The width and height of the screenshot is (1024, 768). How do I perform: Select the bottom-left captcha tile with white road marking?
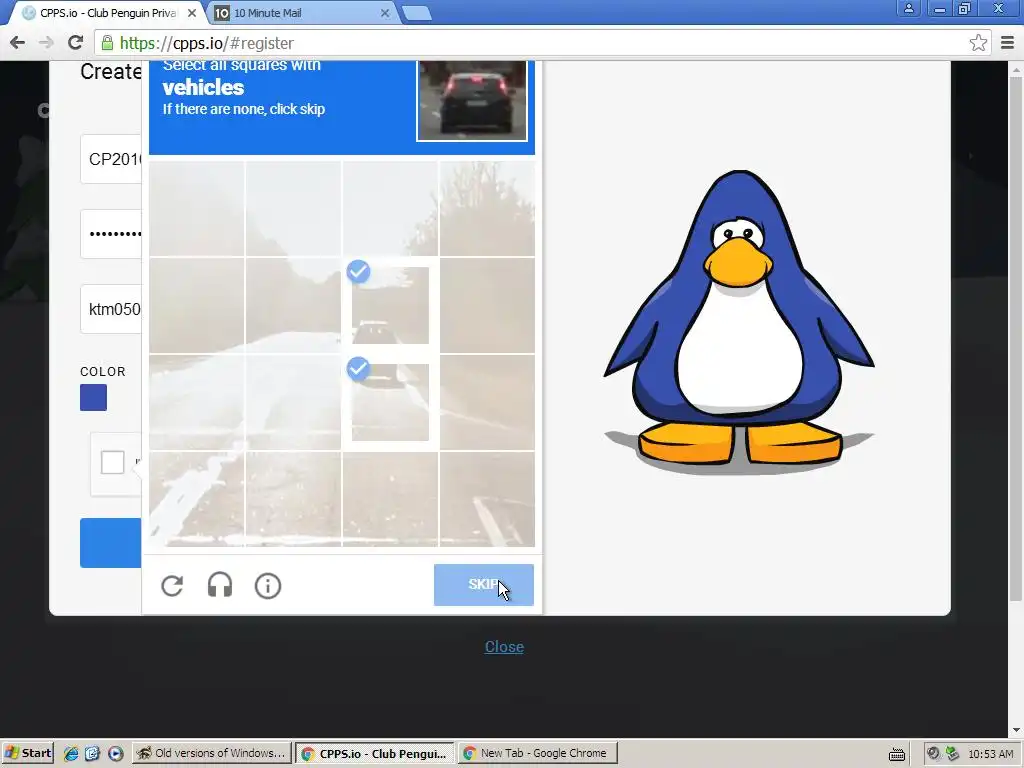pyautogui.click(x=197, y=500)
